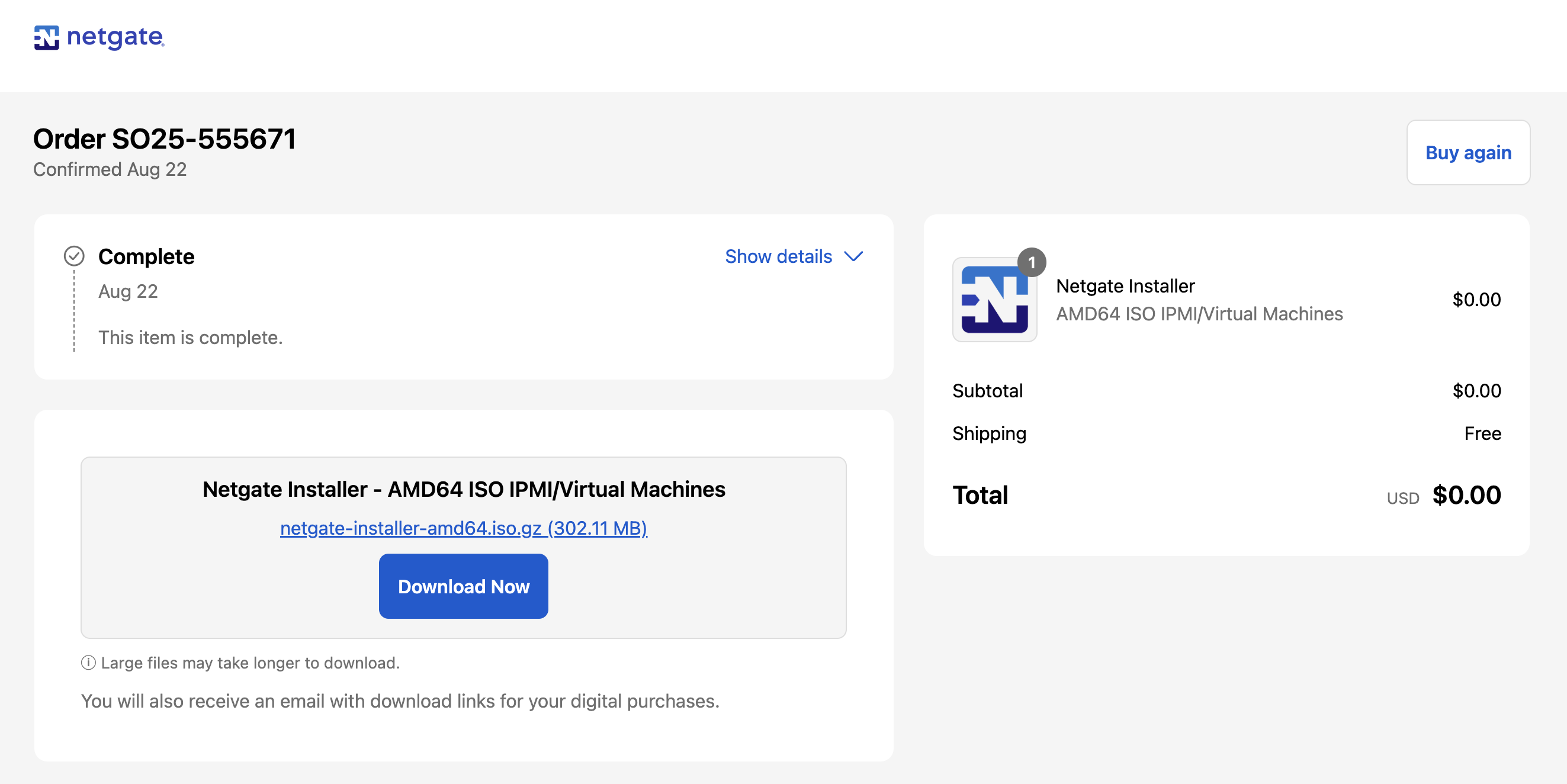Click the quantity badge showing 1
Screen dimensions: 1567x784
(1032, 263)
